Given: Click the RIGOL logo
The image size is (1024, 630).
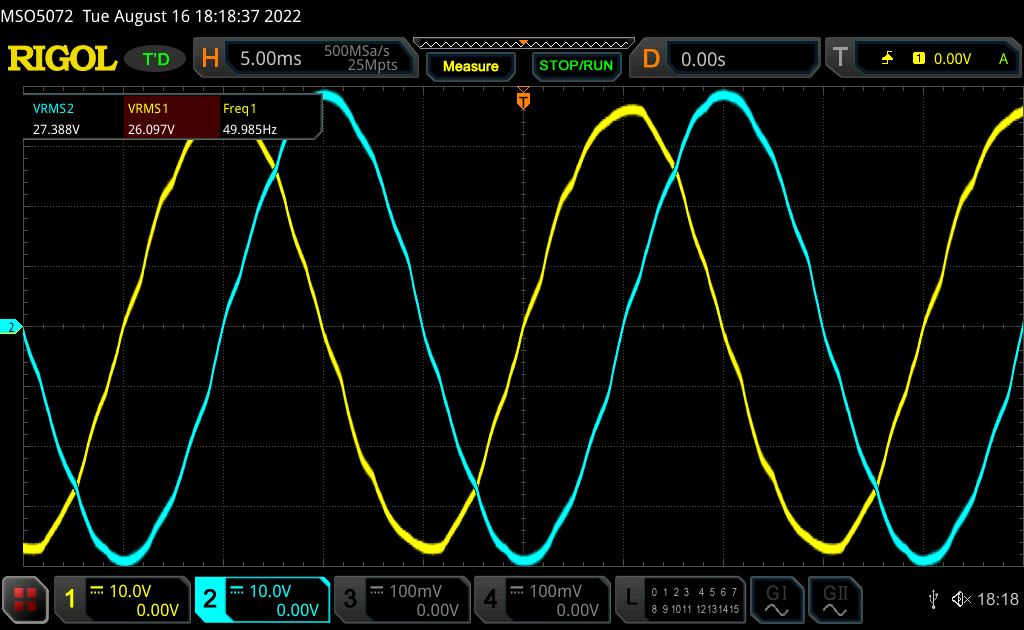Looking at the screenshot, I should [62, 59].
